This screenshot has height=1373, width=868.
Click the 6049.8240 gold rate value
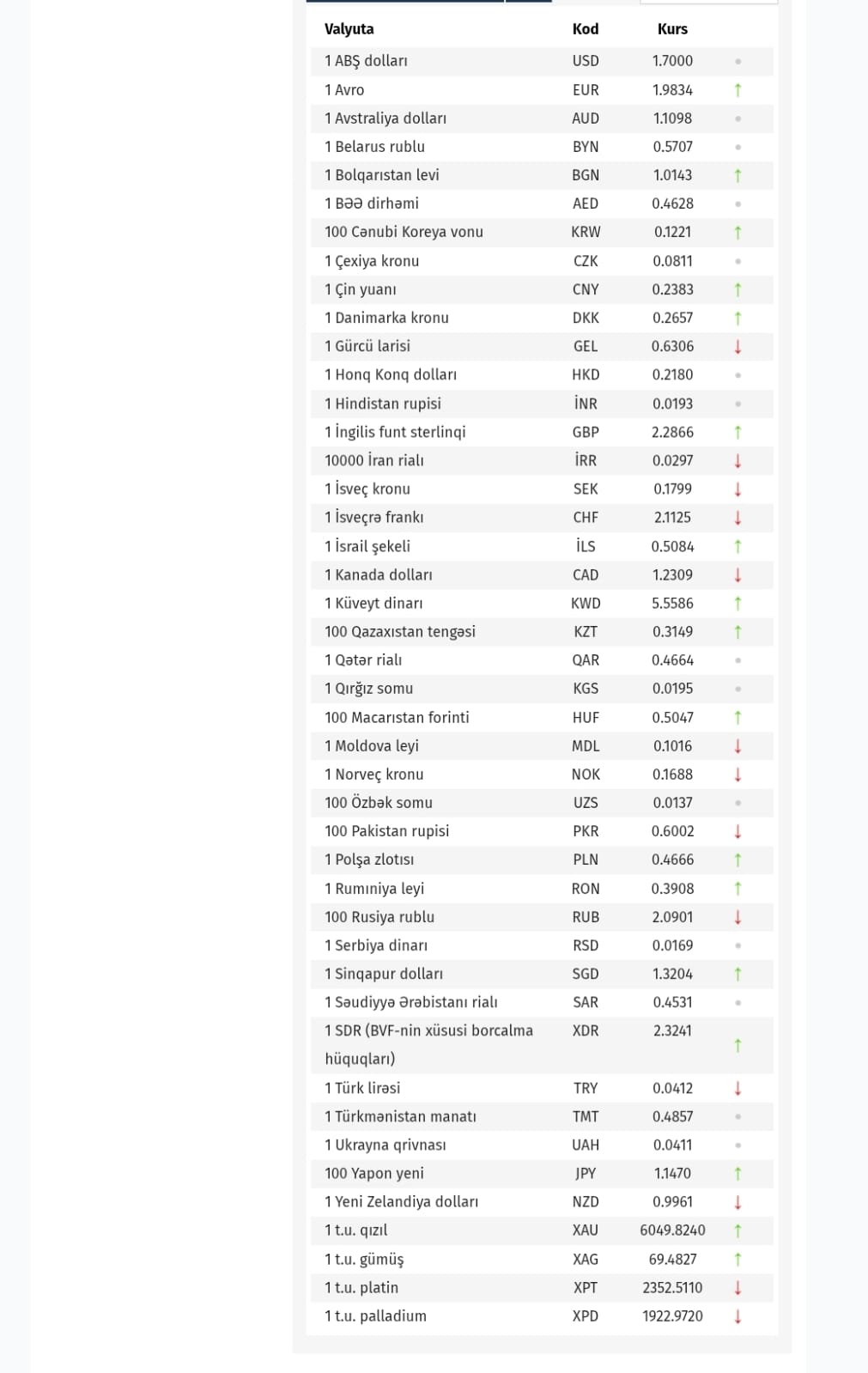coord(672,1230)
